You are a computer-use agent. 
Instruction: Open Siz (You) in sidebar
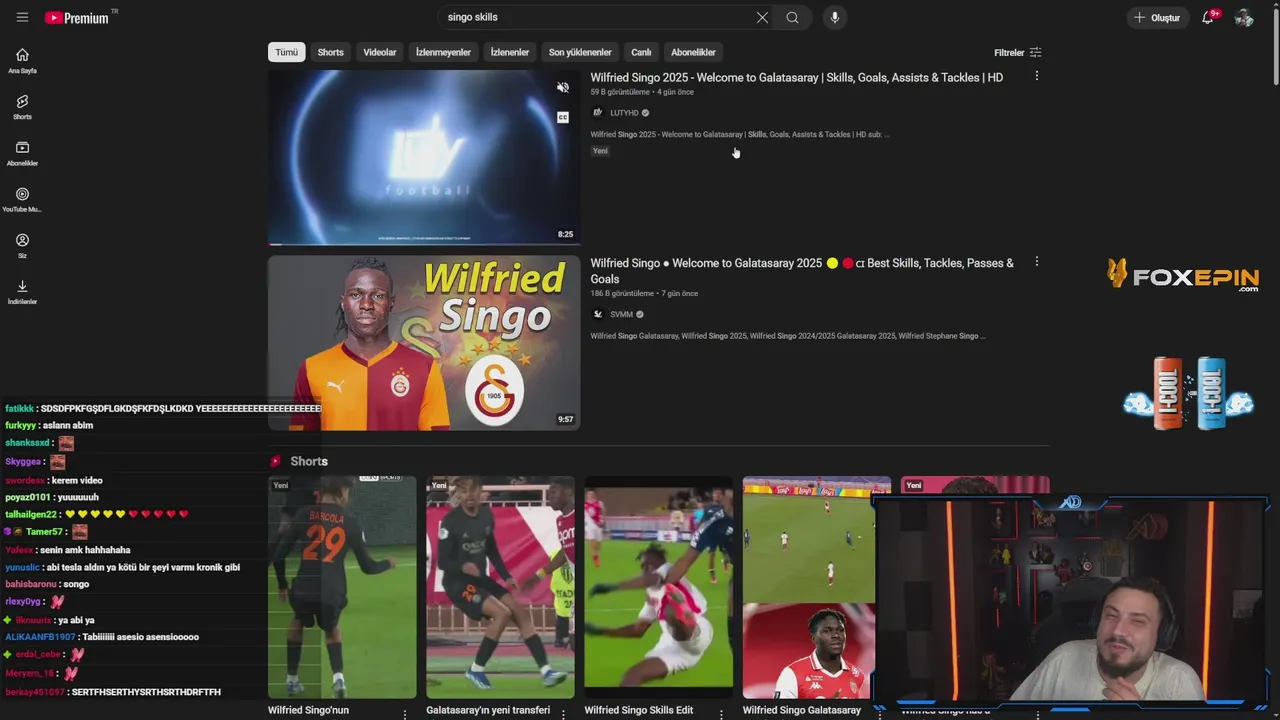point(22,246)
